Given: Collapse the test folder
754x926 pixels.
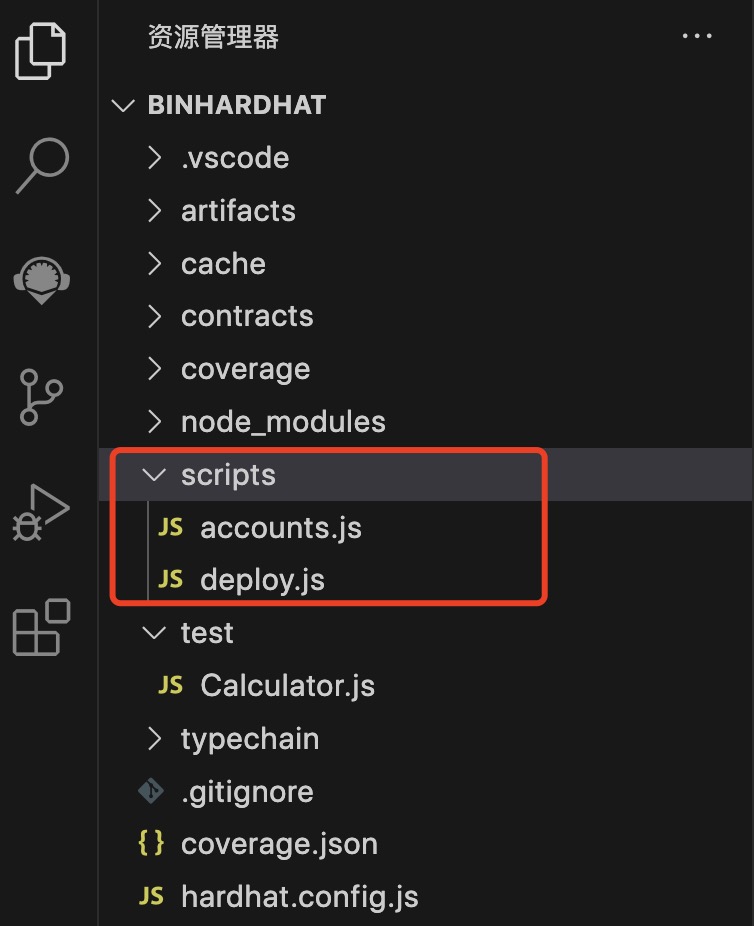Looking at the screenshot, I should 206,633.
